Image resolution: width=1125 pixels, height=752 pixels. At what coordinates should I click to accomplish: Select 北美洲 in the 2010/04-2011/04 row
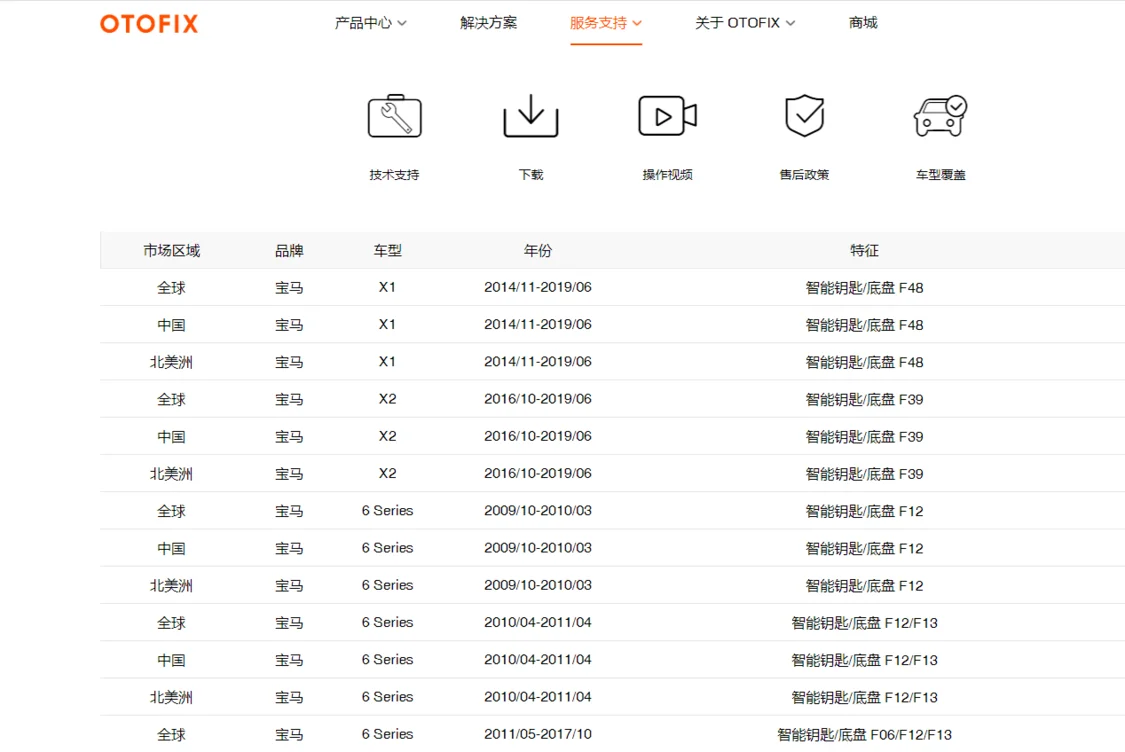pos(171,698)
